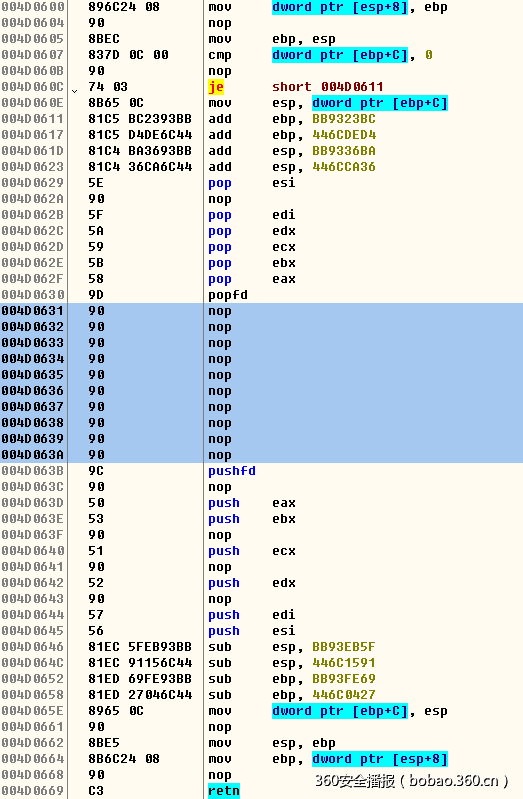The image size is (523, 799).
Task: Click the je mnemonic at 004D060C
Action: (x=216, y=87)
